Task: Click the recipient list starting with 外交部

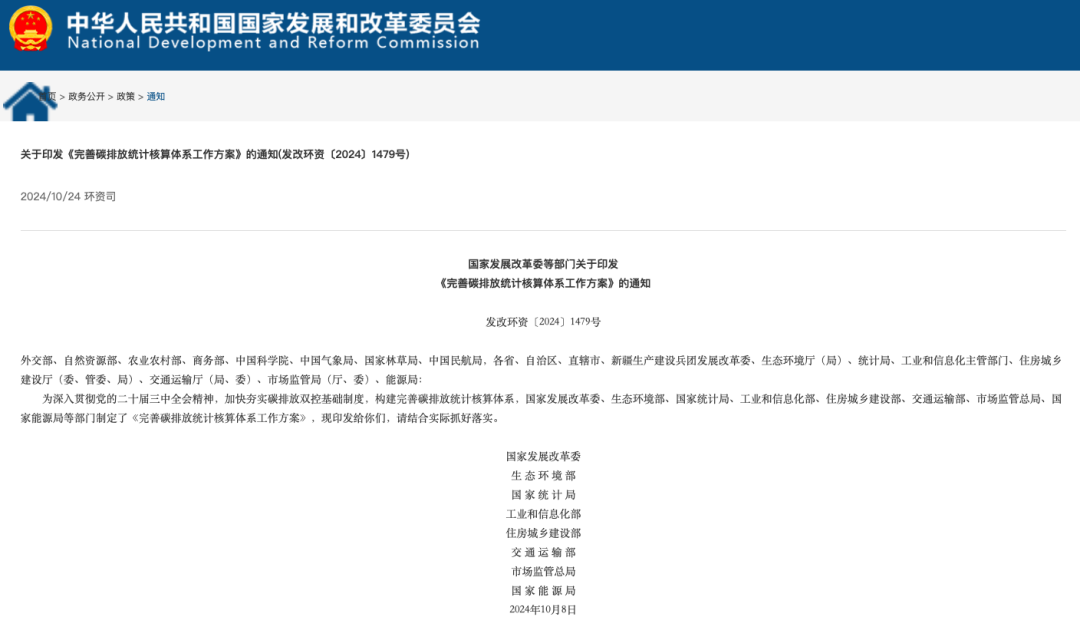Action: click(540, 369)
